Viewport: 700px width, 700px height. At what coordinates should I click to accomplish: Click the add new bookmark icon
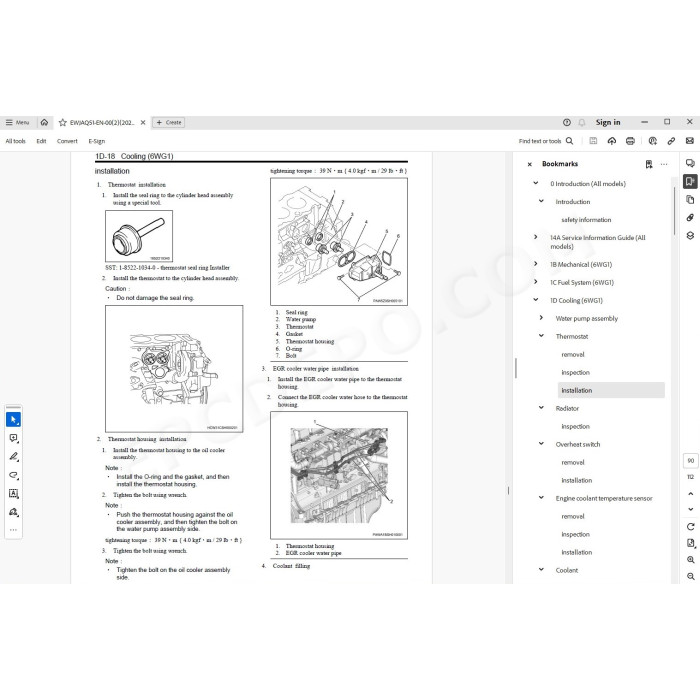click(x=649, y=164)
